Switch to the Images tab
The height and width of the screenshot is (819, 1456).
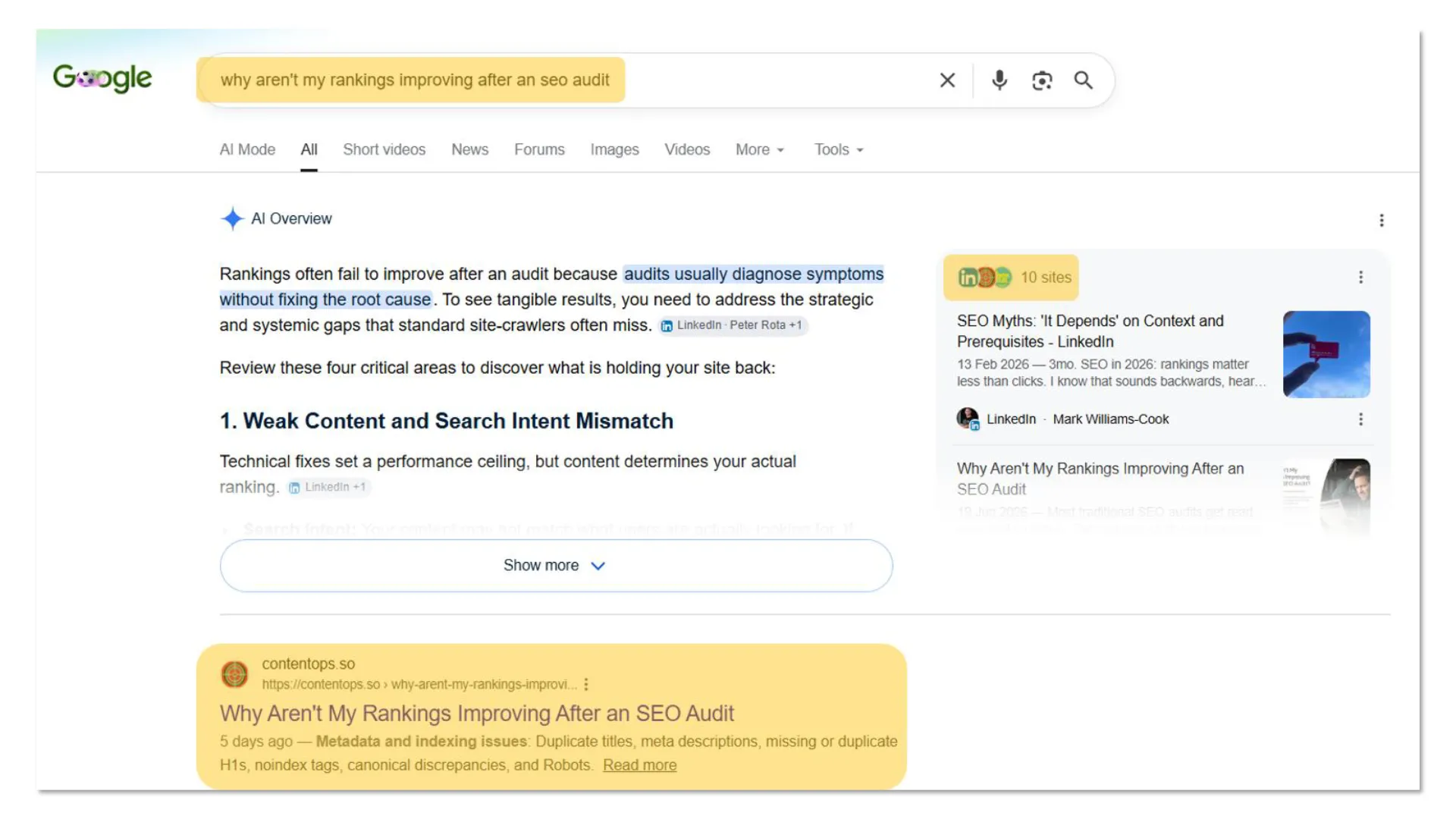(x=614, y=149)
